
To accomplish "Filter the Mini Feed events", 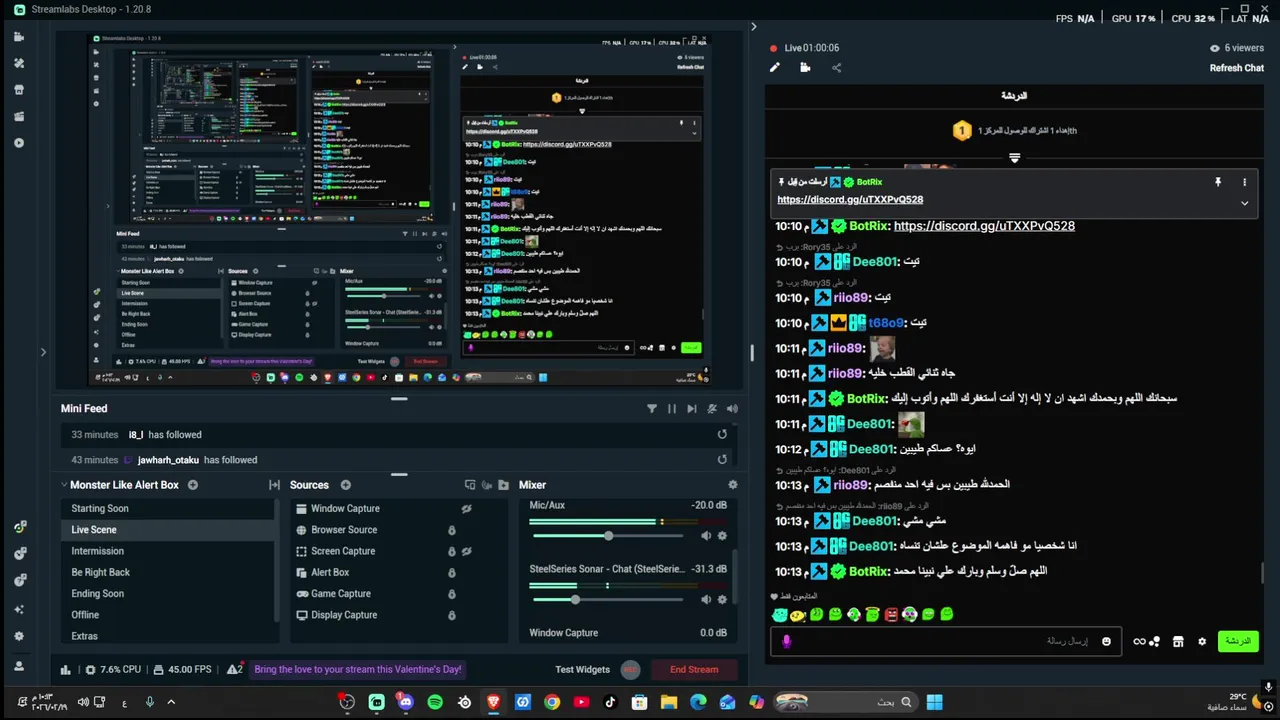I will coord(652,408).
